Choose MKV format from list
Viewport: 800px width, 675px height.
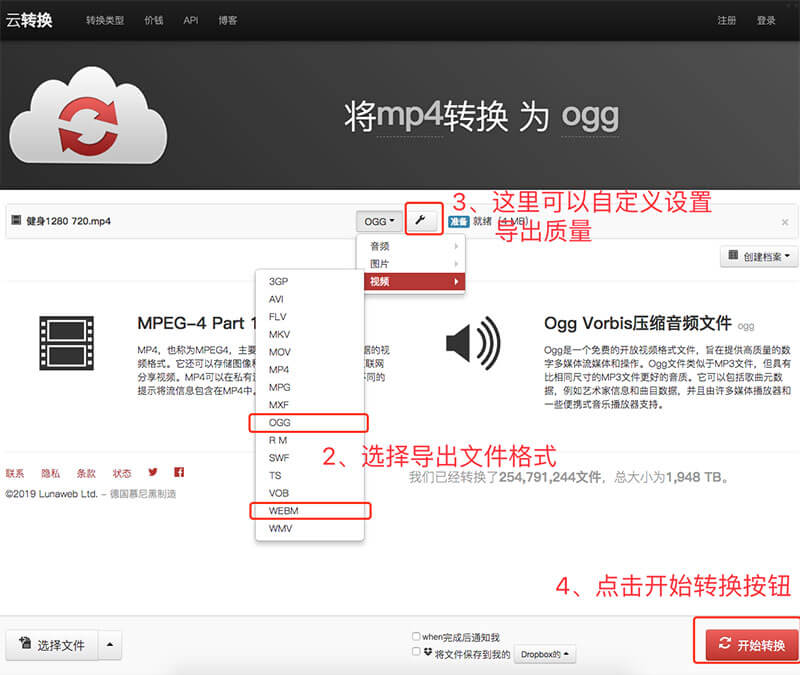click(x=310, y=334)
